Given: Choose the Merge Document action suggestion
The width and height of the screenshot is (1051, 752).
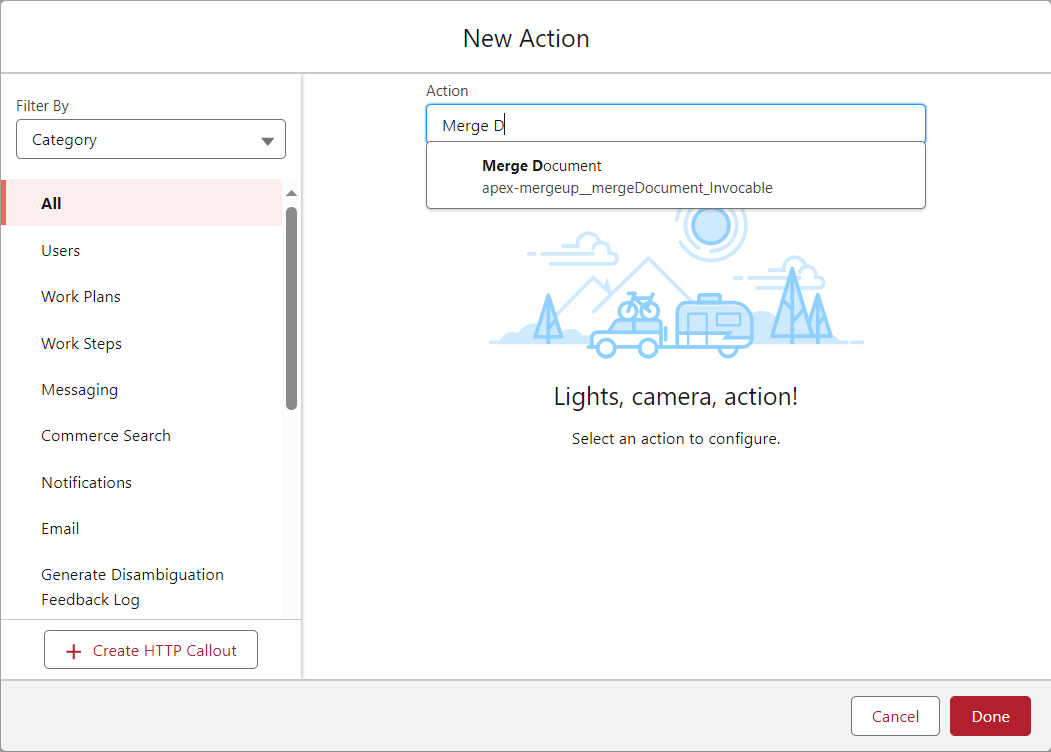Looking at the screenshot, I should (x=676, y=176).
